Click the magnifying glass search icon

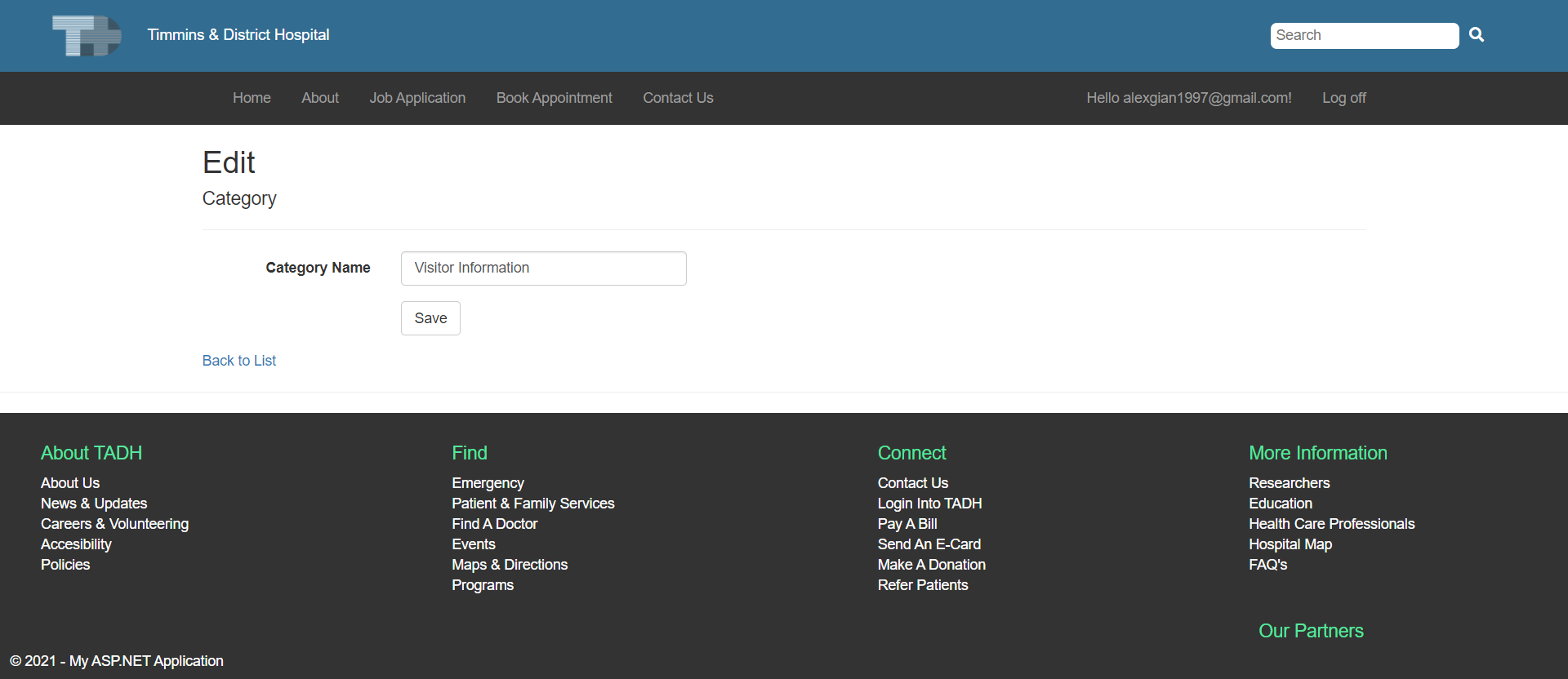(1477, 35)
